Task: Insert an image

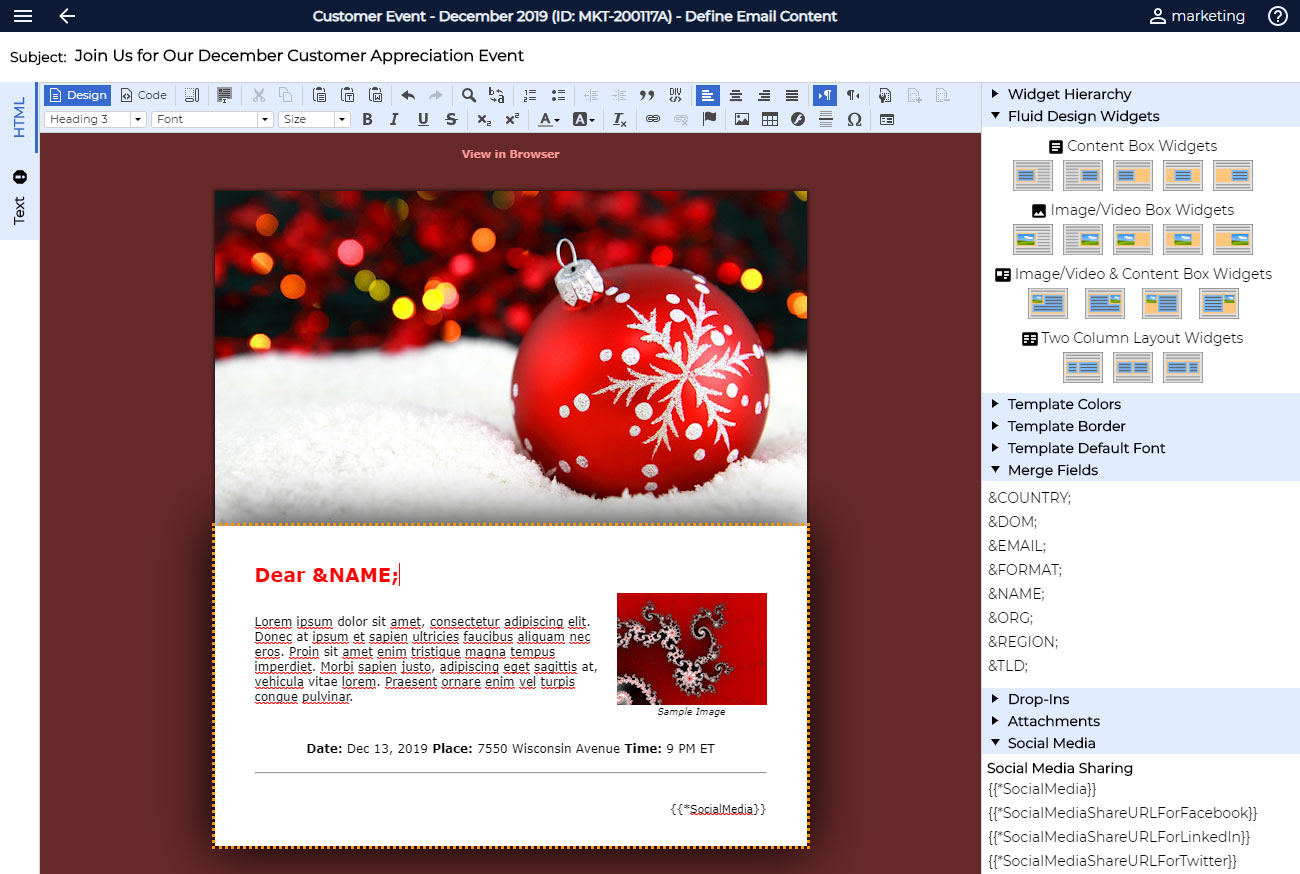Action: [x=742, y=119]
